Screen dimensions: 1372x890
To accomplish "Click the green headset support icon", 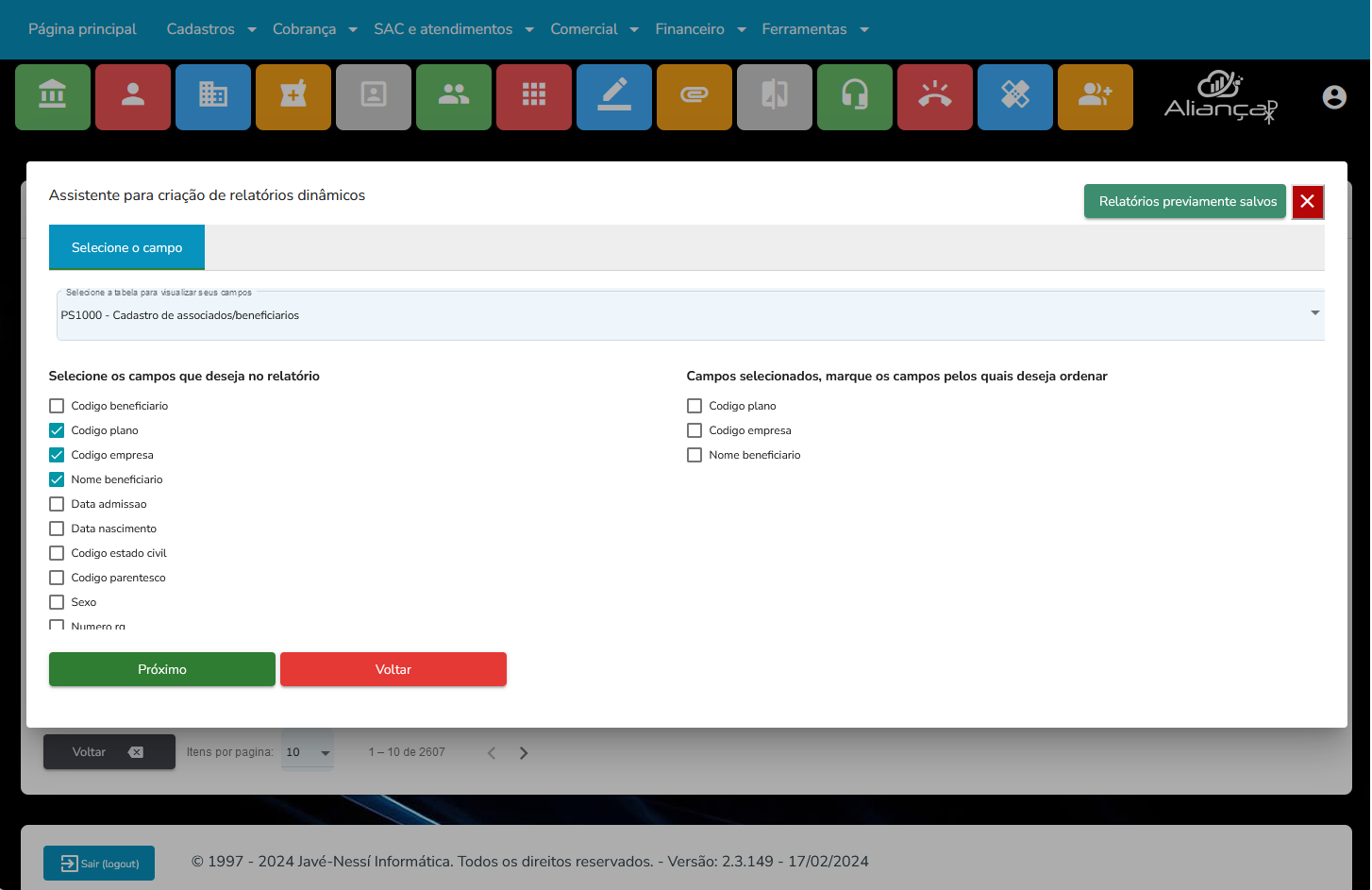I will point(855,96).
